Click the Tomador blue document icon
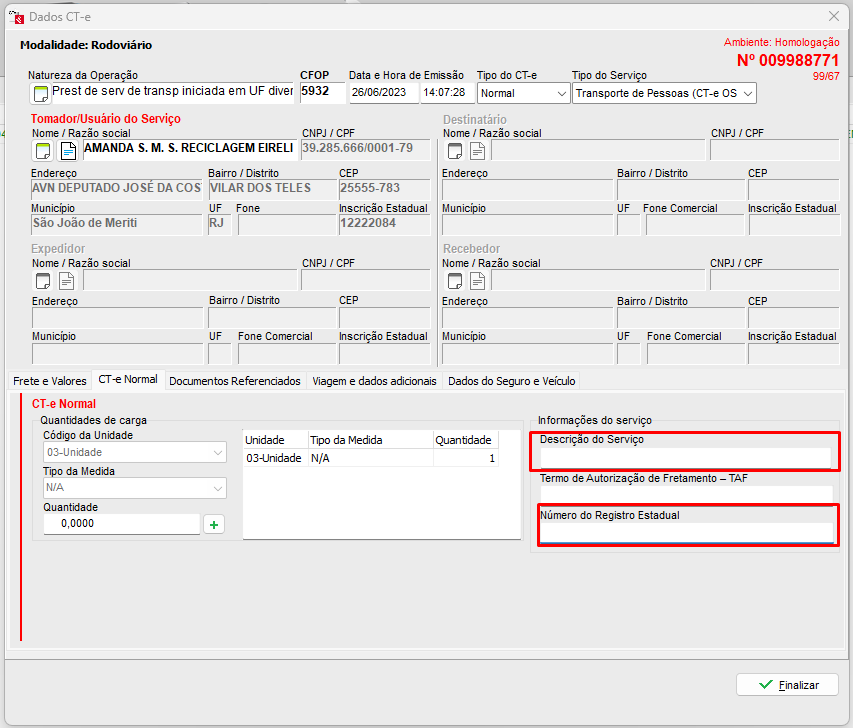Image resolution: width=853 pixels, height=728 pixels. tap(68, 151)
